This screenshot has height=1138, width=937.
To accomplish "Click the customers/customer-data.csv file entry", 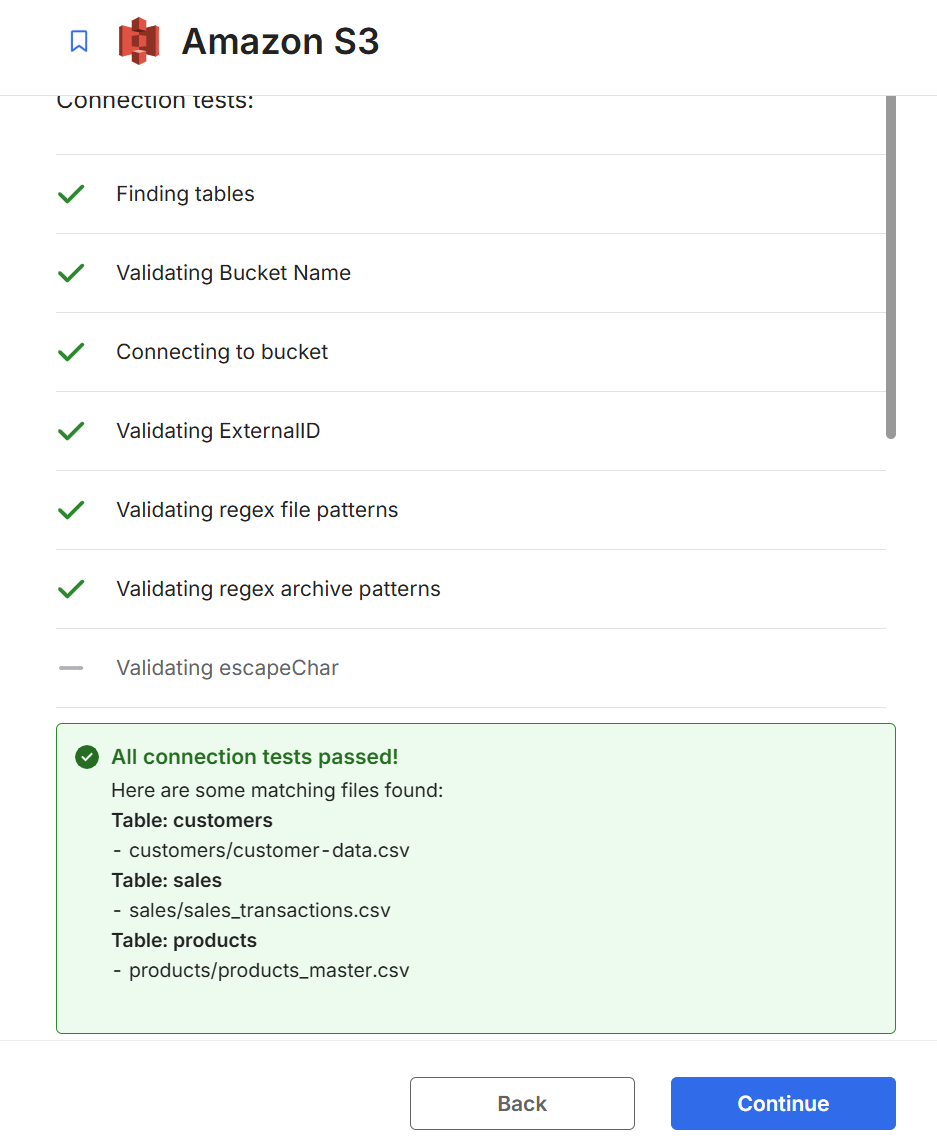I will pos(269,851).
